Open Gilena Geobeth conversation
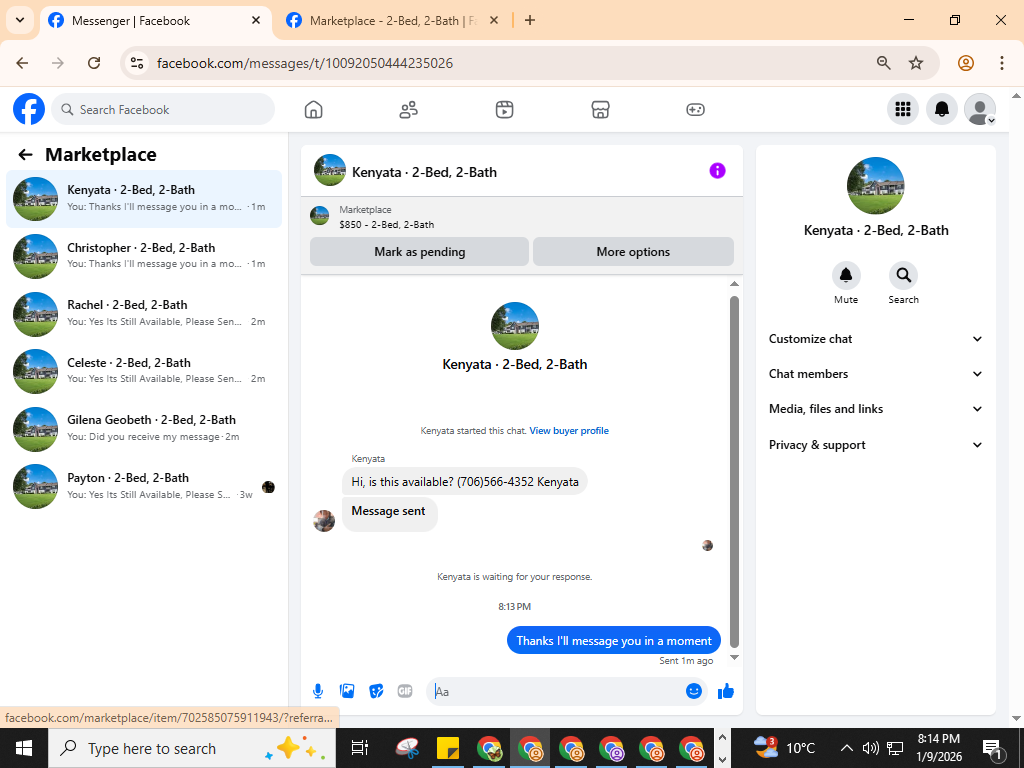 (144, 428)
